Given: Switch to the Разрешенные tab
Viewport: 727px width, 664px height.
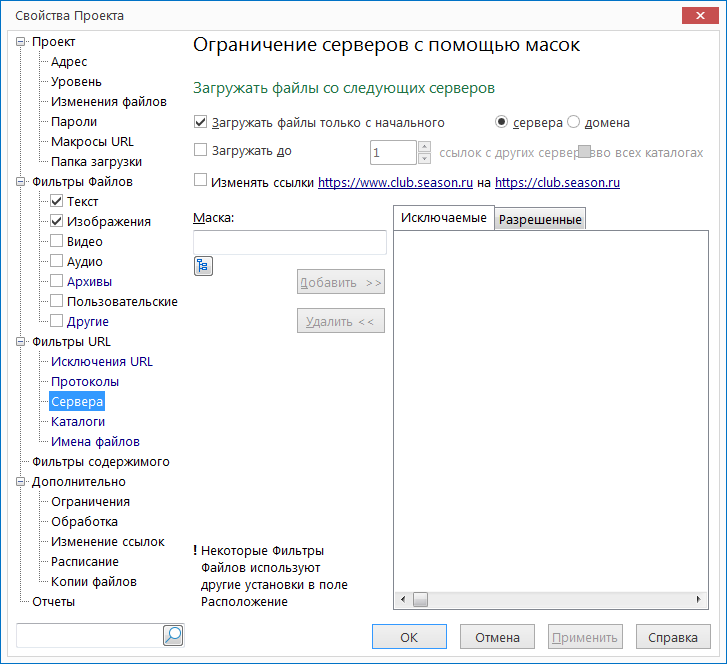Looking at the screenshot, I should tap(540, 219).
